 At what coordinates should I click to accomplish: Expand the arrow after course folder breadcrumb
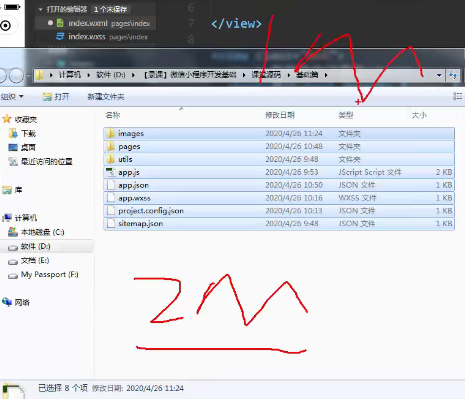tap(244, 75)
